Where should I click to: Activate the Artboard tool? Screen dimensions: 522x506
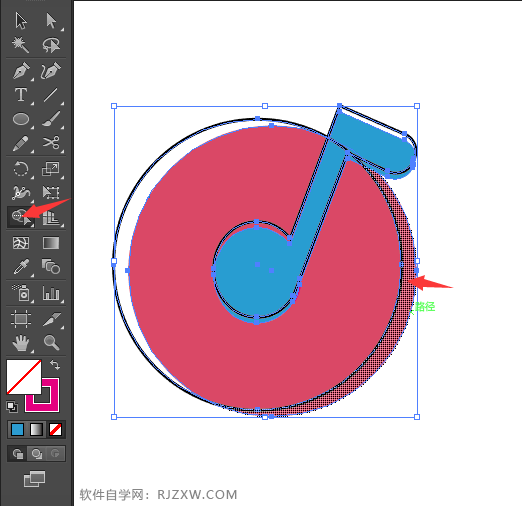(x=21, y=319)
